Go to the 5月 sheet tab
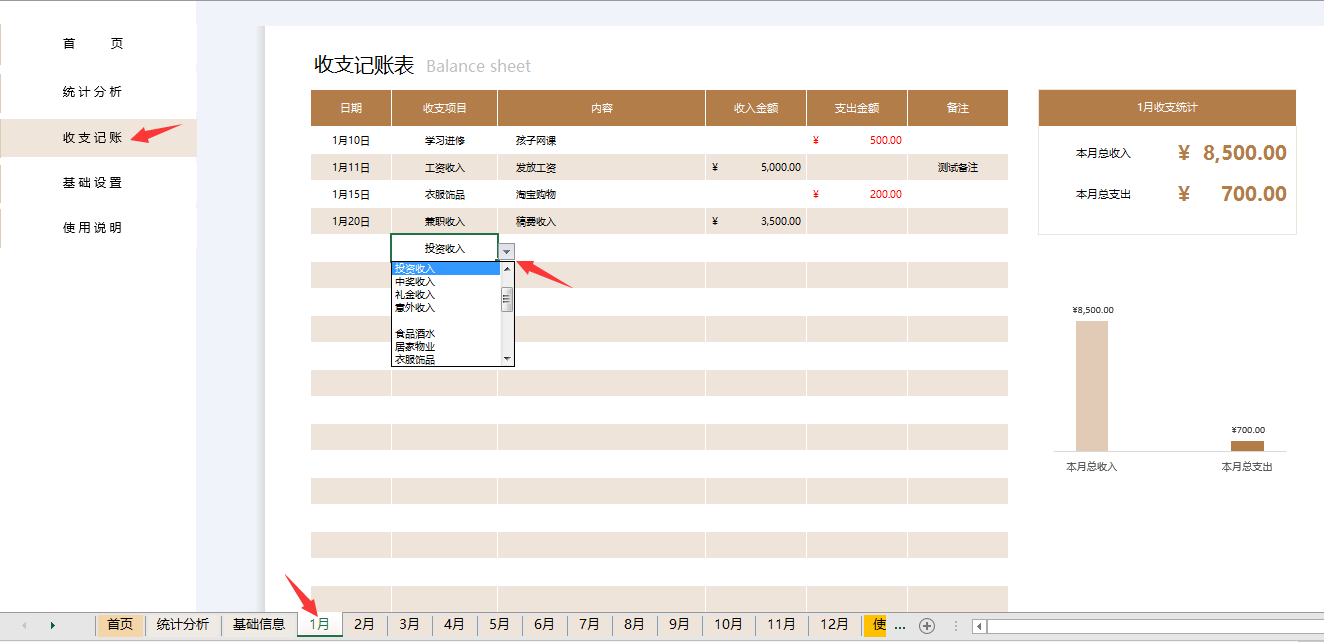 [500, 624]
